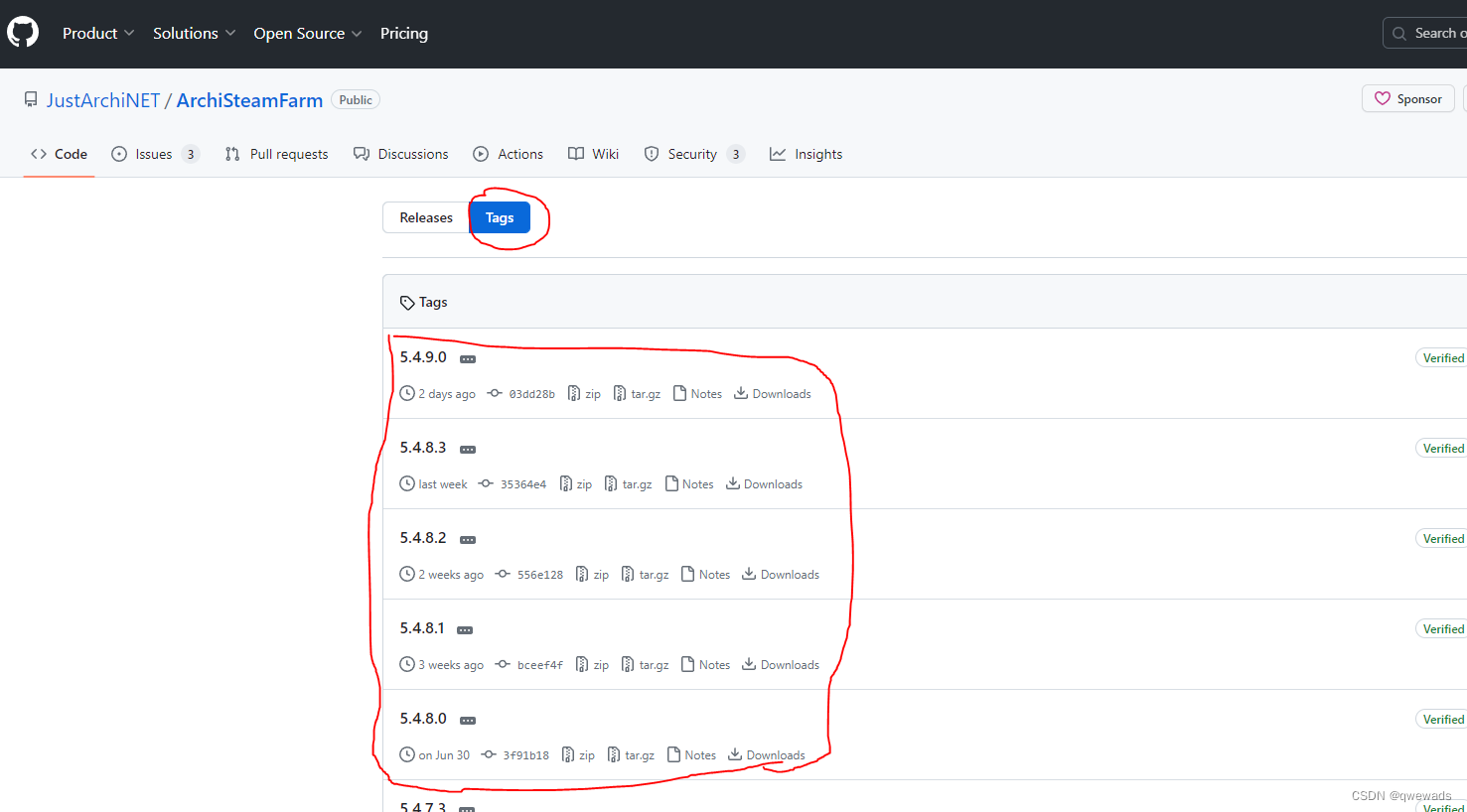Download the tar.gz for tag 5.4.9.0

(x=637, y=394)
